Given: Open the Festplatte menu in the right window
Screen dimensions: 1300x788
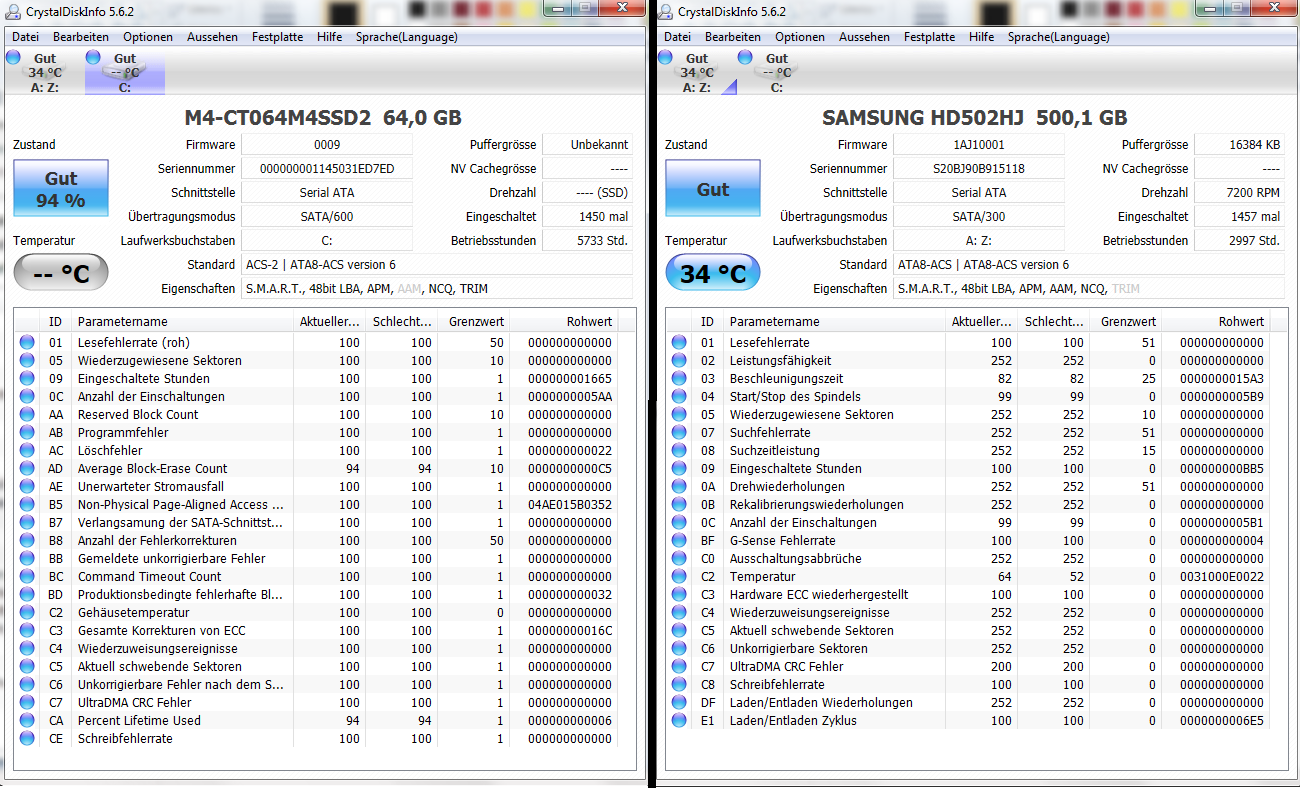Looking at the screenshot, I should pyautogui.click(x=929, y=37).
